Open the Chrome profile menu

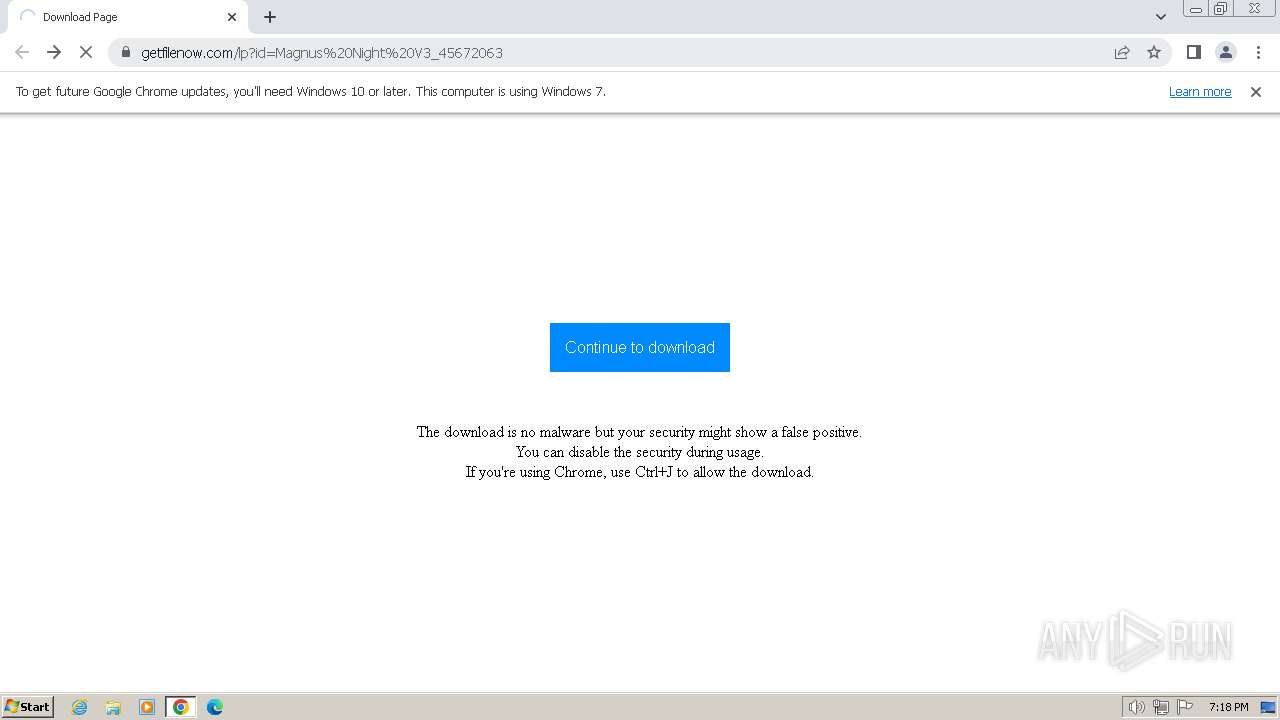1225,52
